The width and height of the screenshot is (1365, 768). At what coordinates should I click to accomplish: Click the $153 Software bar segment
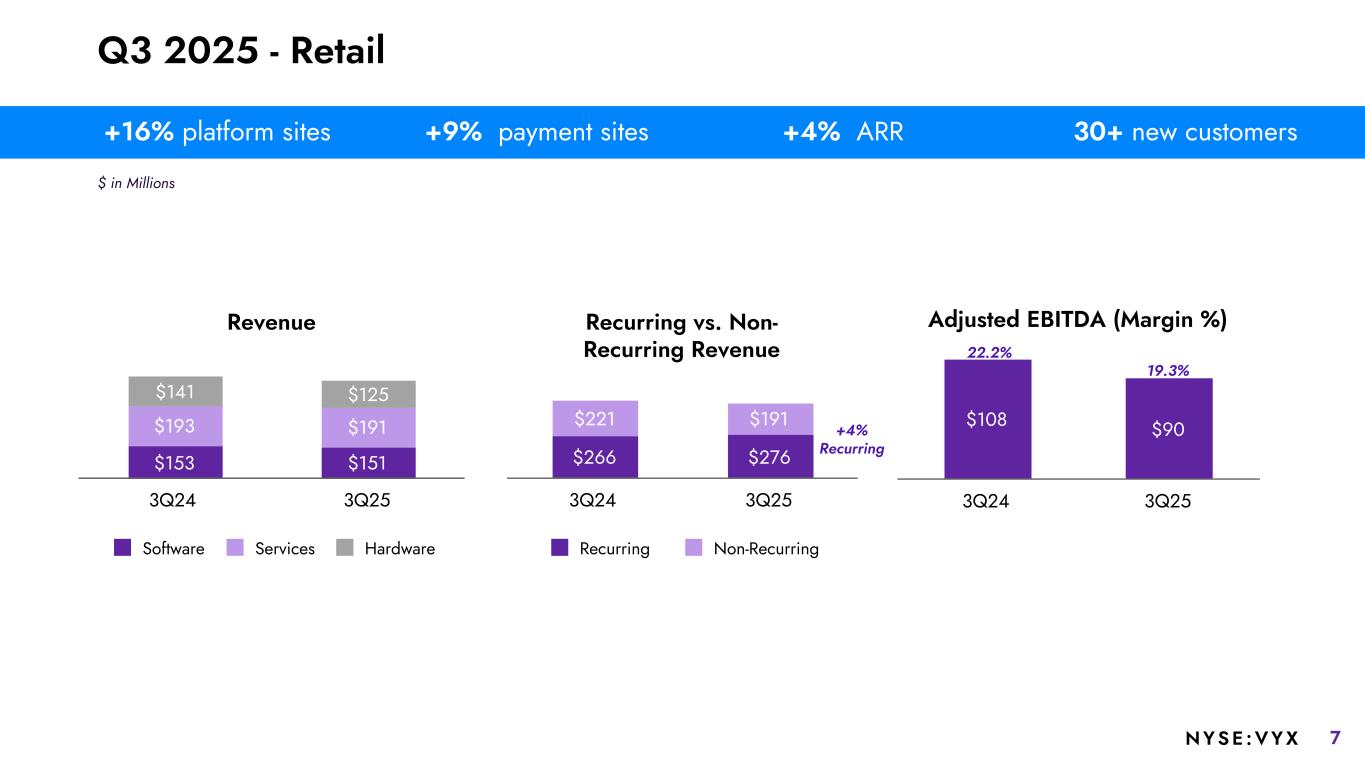click(175, 461)
